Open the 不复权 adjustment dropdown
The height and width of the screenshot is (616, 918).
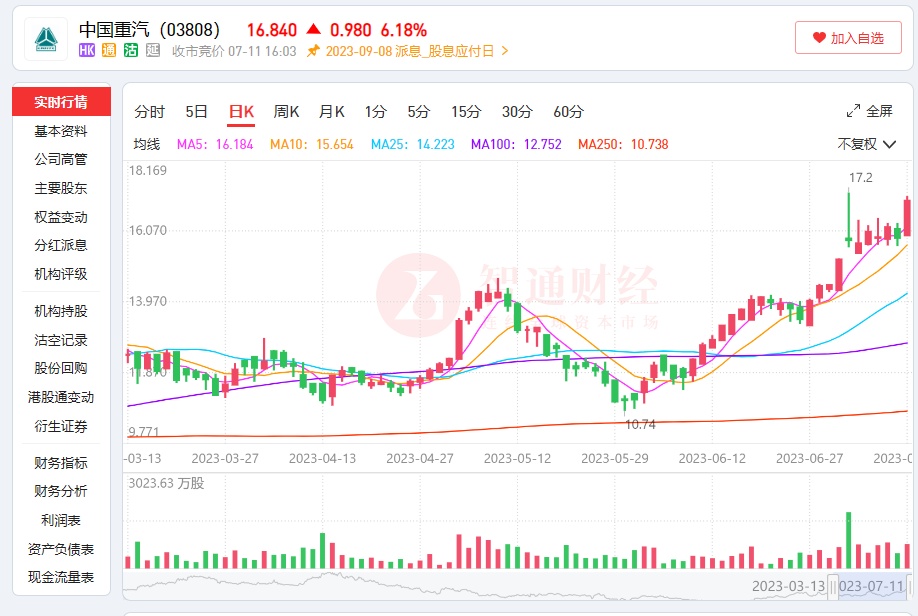(866, 144)
